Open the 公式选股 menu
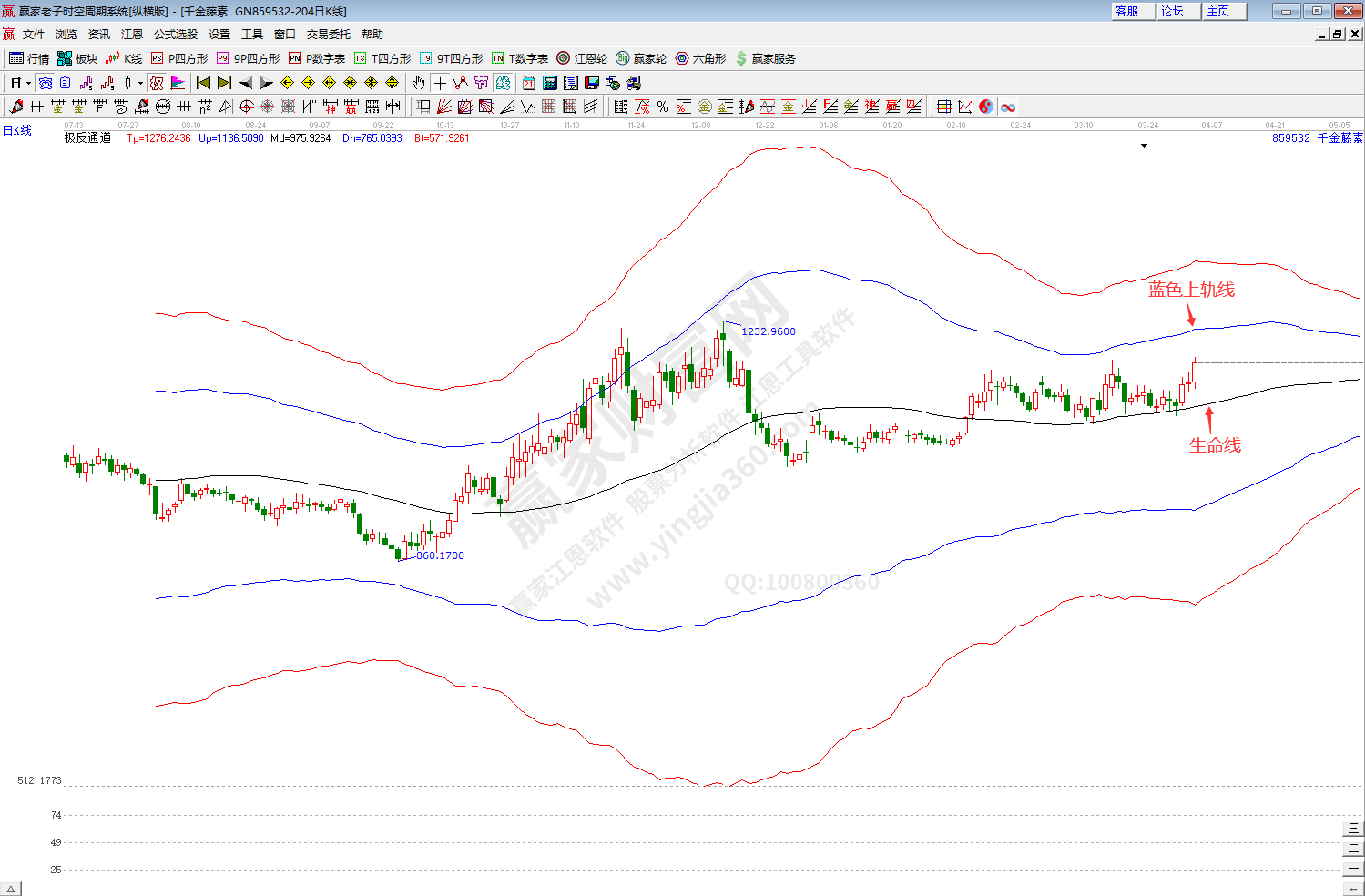The height and width of the screenshot is (896, 1365). click(175, 35)
